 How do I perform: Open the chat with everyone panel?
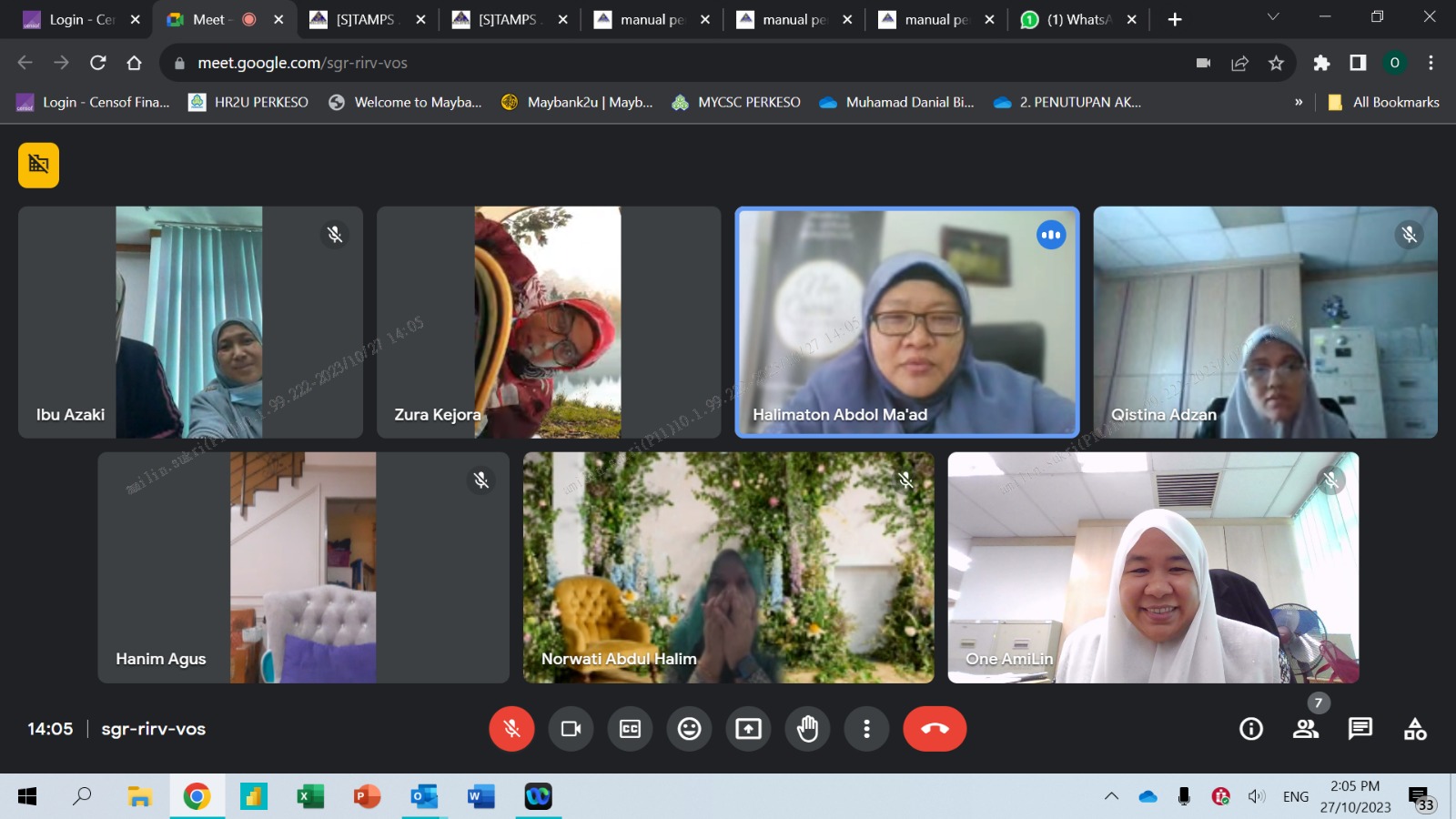click(x=1360, y=729)
